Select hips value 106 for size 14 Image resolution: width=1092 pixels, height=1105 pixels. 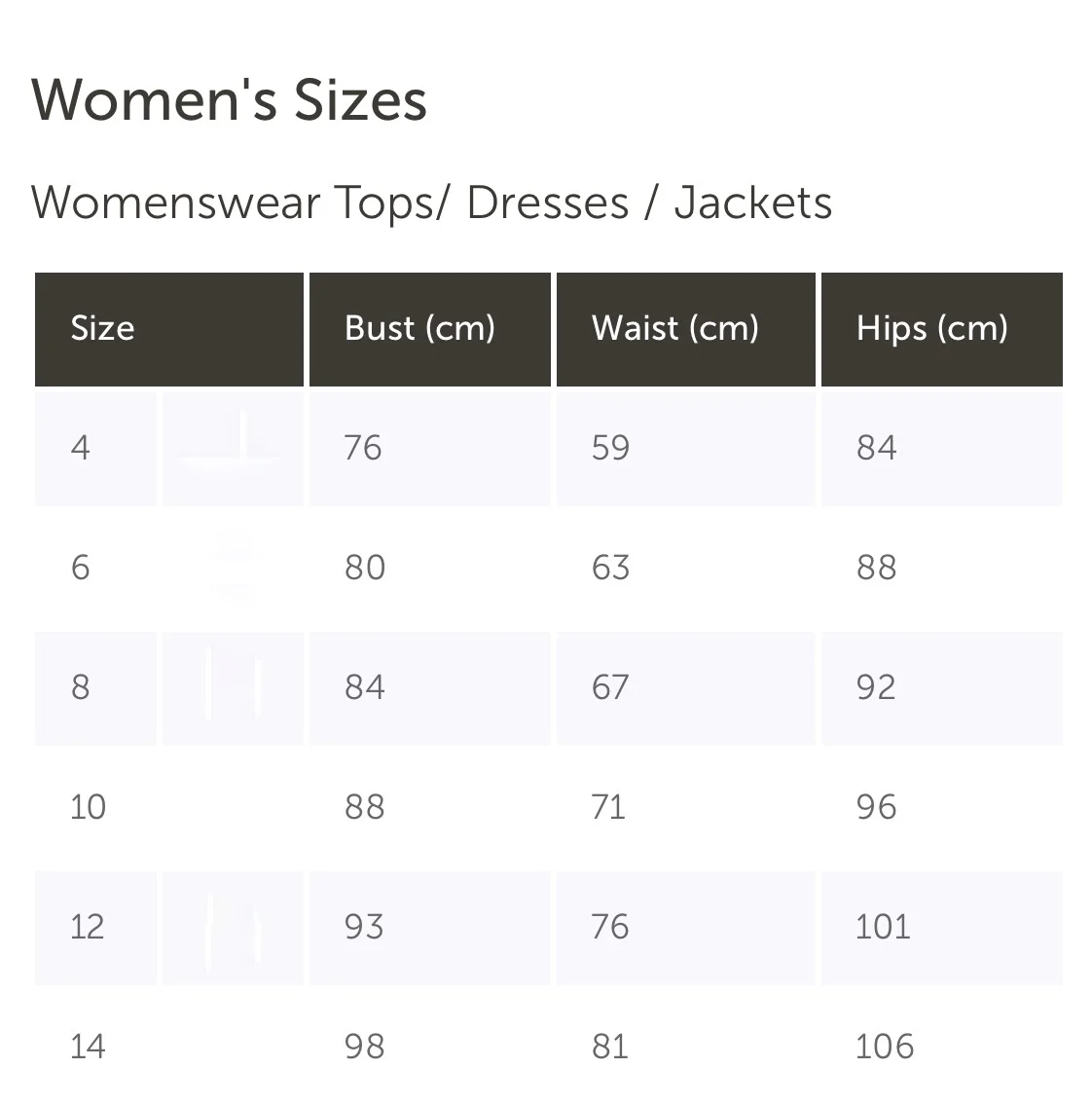click(x=885, y=1047)
